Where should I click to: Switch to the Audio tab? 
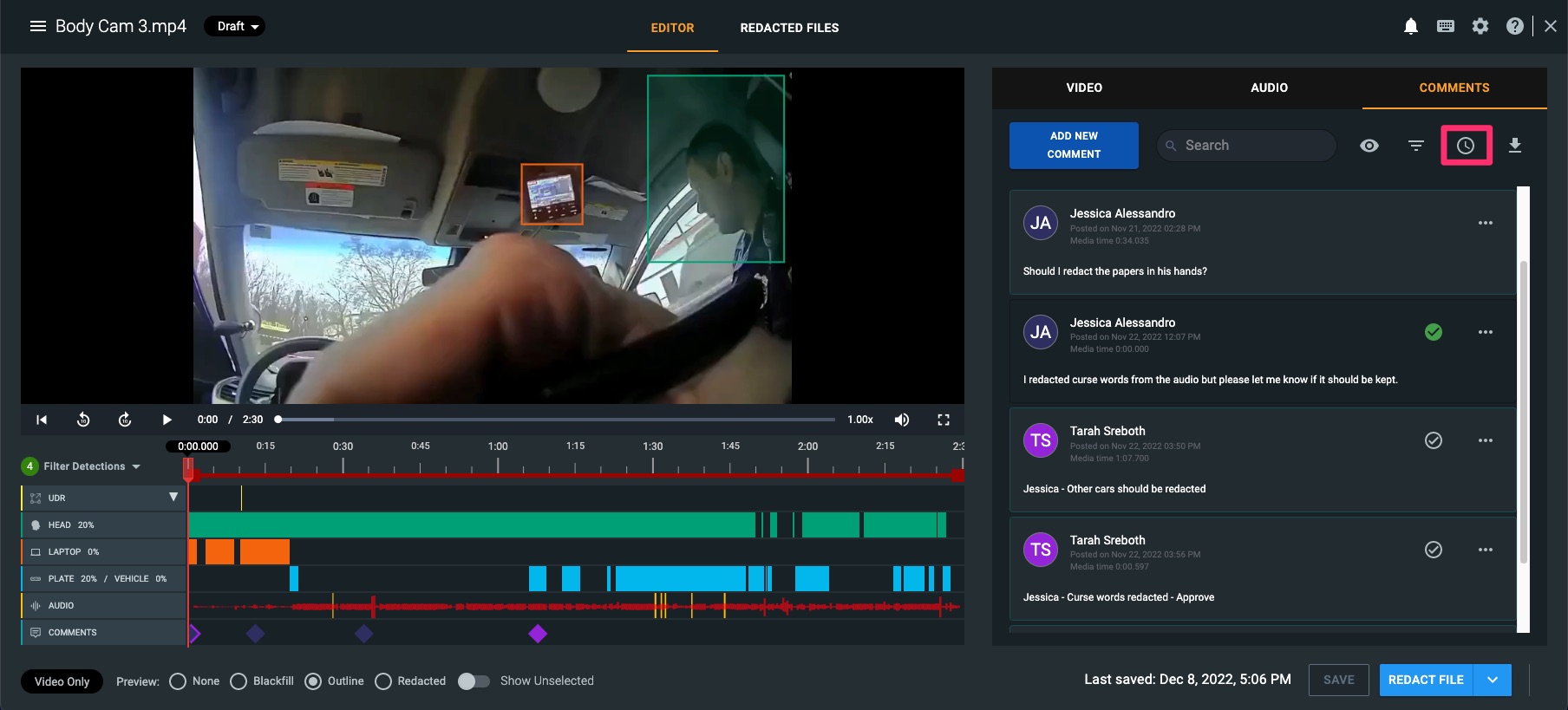pos(1270,88)
